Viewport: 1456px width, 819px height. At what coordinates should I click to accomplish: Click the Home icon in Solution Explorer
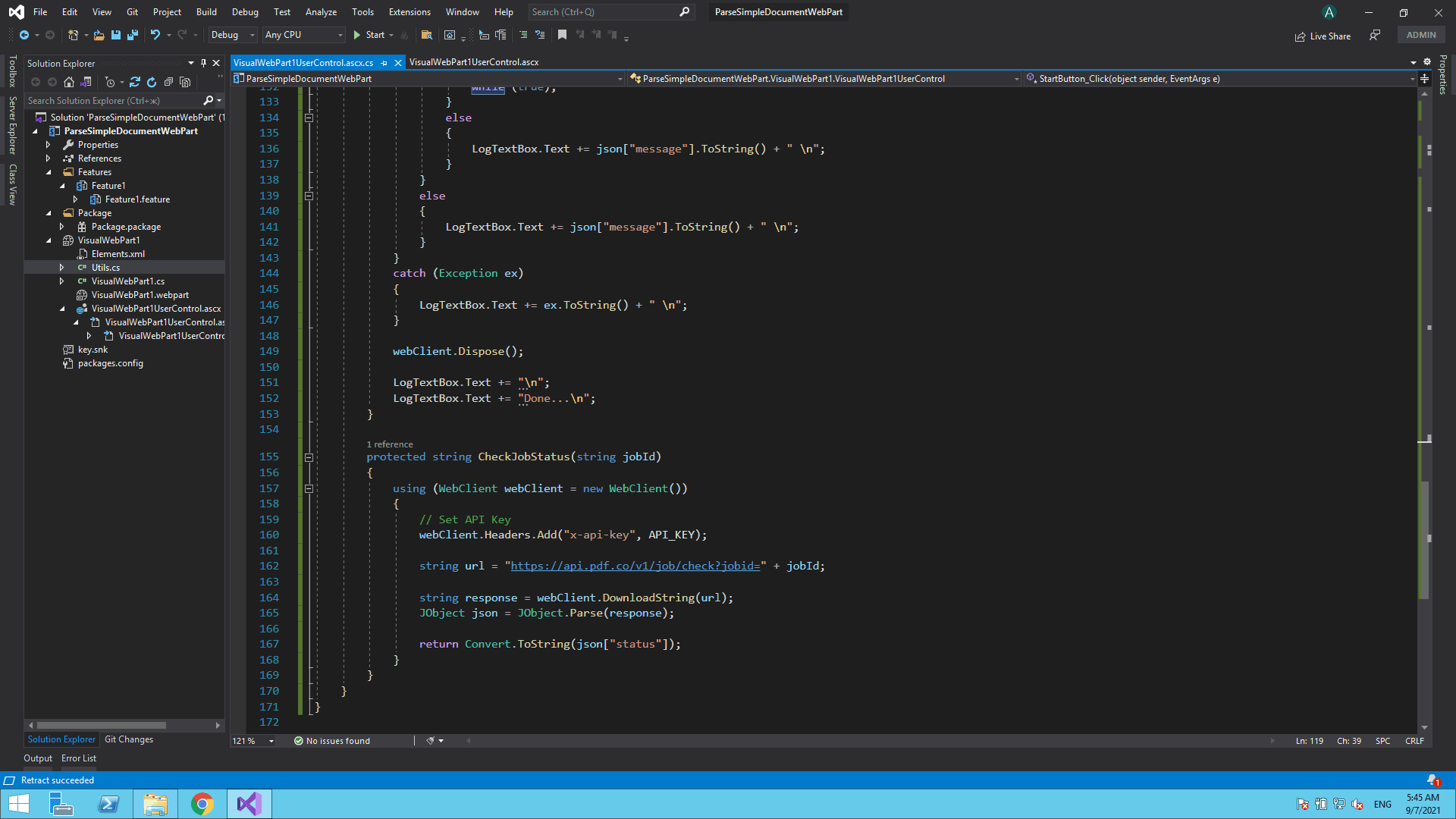click(69, 82)
